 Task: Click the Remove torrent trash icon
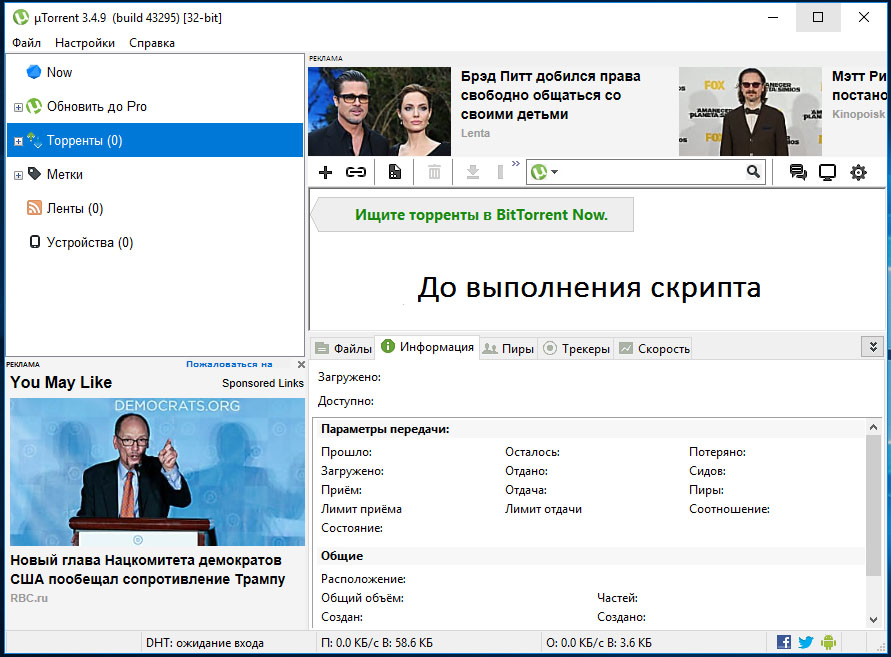click(x=434, y=172)
